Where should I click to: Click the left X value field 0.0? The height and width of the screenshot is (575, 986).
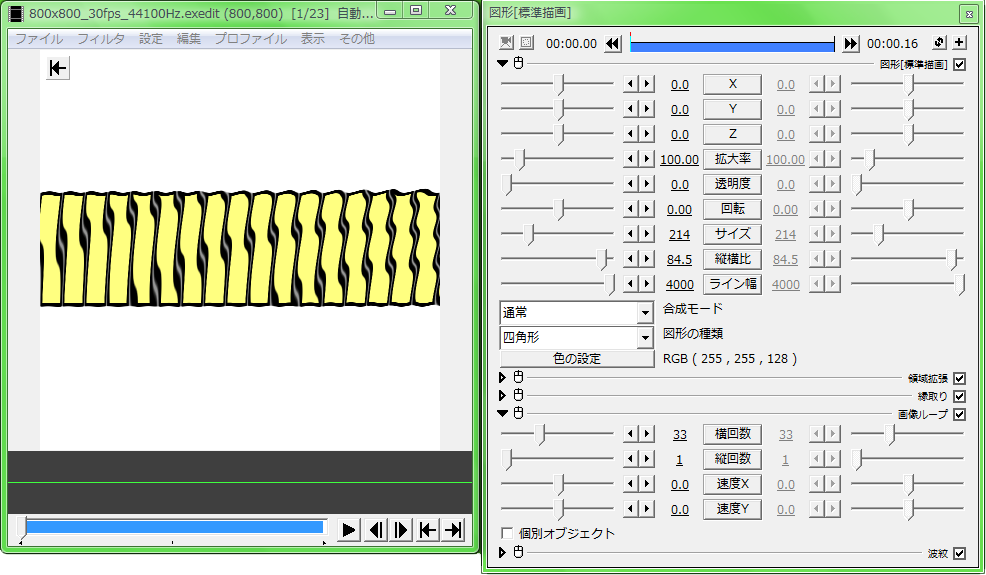click(x=680, y=84)
